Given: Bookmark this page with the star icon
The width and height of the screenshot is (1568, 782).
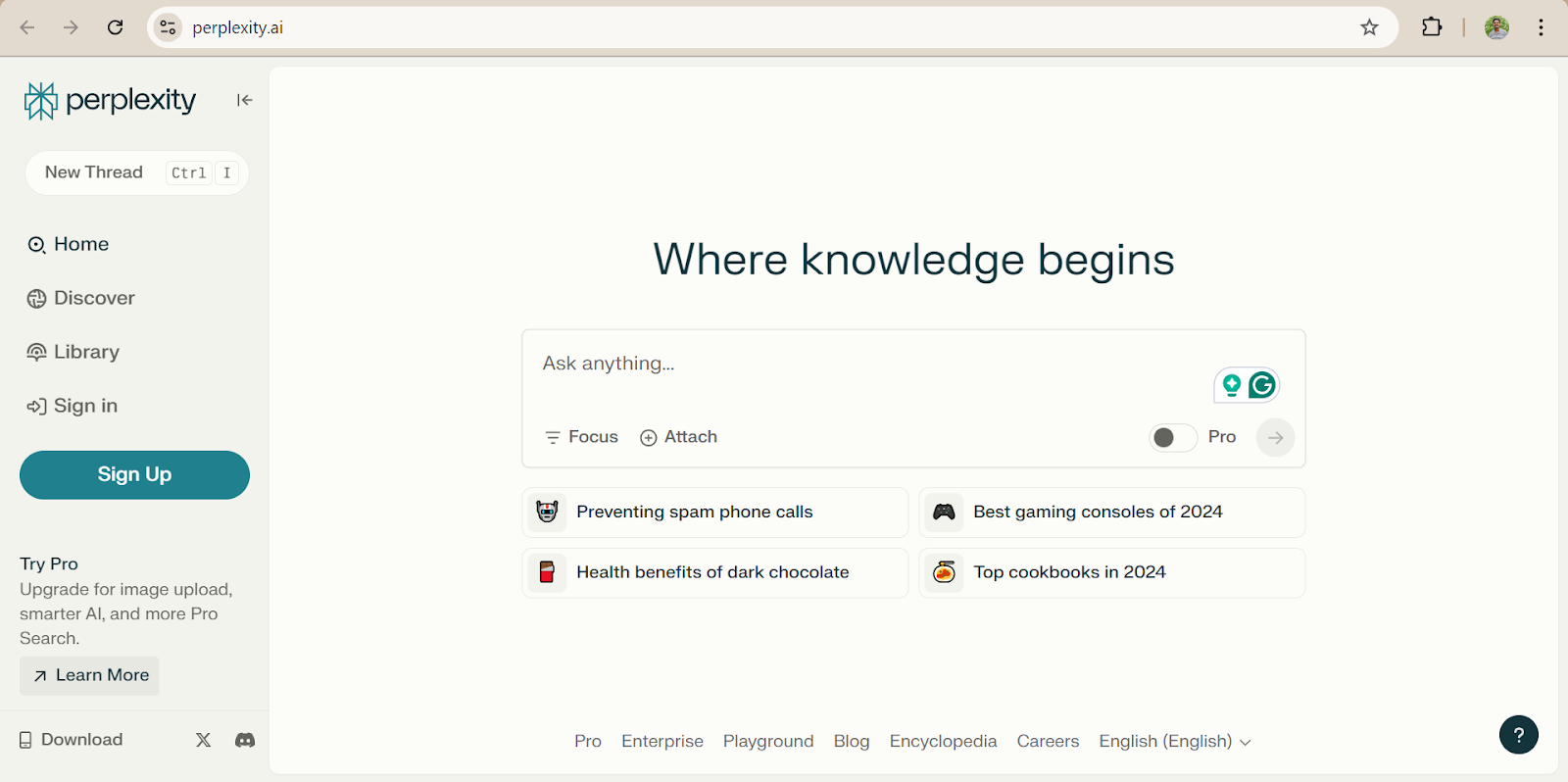Looking at the screenshot, I should pos(1369,27).
